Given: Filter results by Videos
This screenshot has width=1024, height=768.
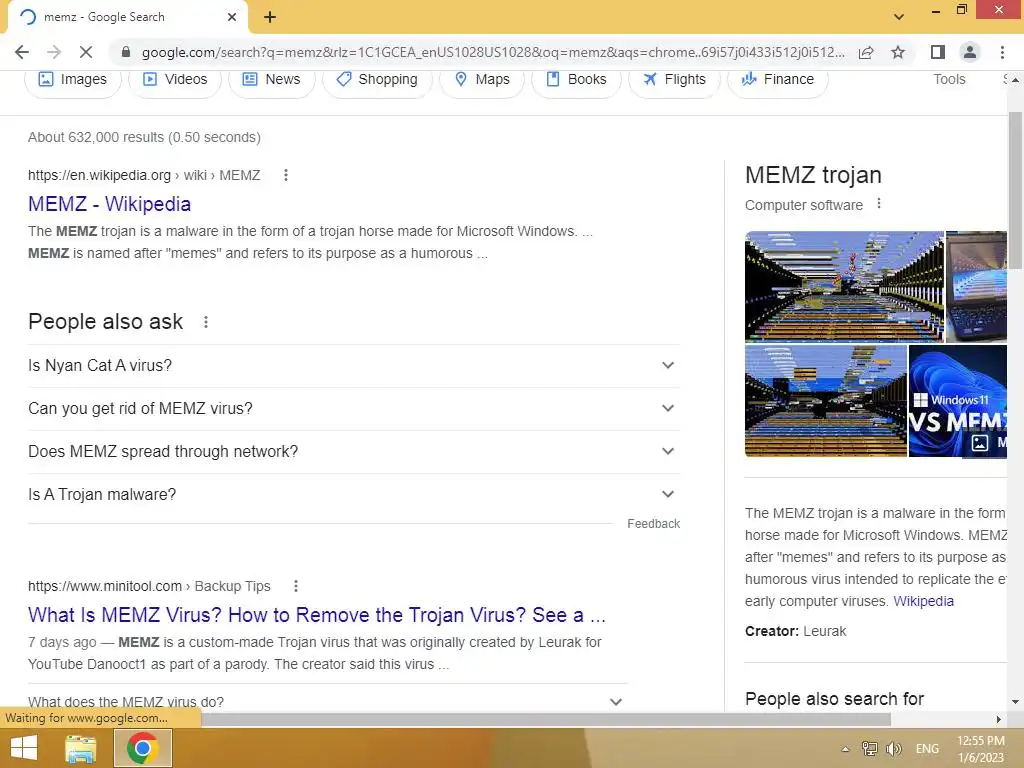Looking at the screenshot, I should (175, 80).
